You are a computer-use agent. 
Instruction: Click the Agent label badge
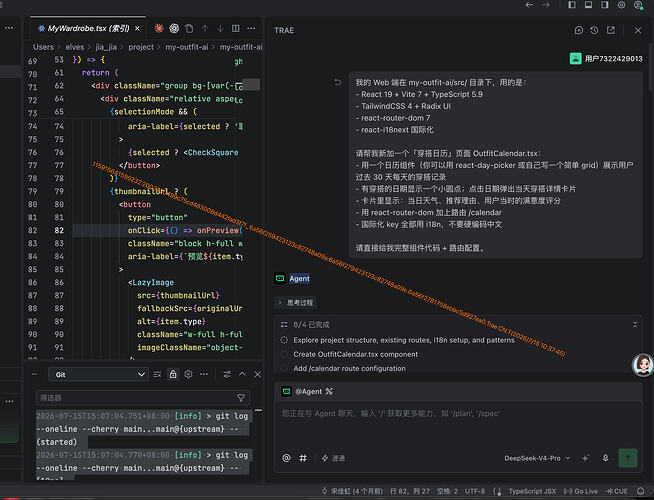[299, 279]
